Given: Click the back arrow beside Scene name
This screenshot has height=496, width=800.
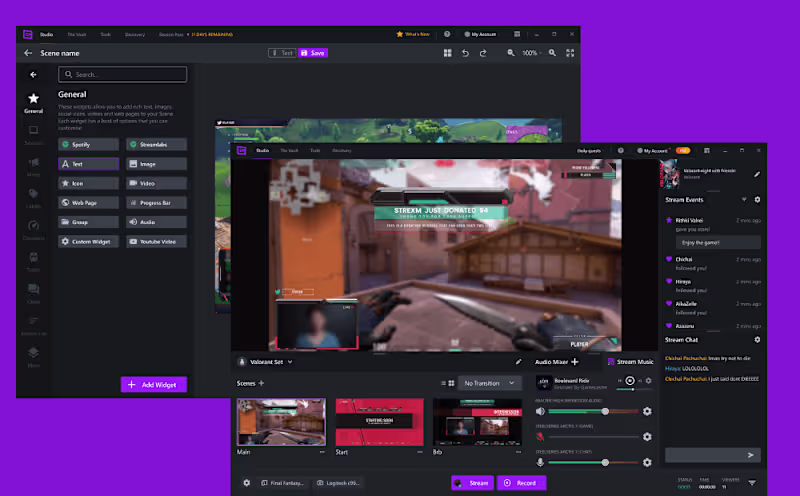Looking at the screenshot, I should pyautogui.click(x=28, y=53).
